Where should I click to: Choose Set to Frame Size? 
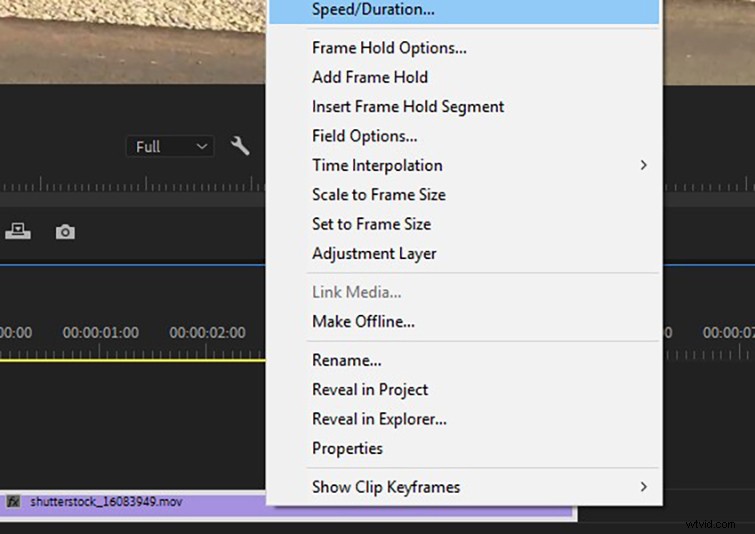click(464, 224)
